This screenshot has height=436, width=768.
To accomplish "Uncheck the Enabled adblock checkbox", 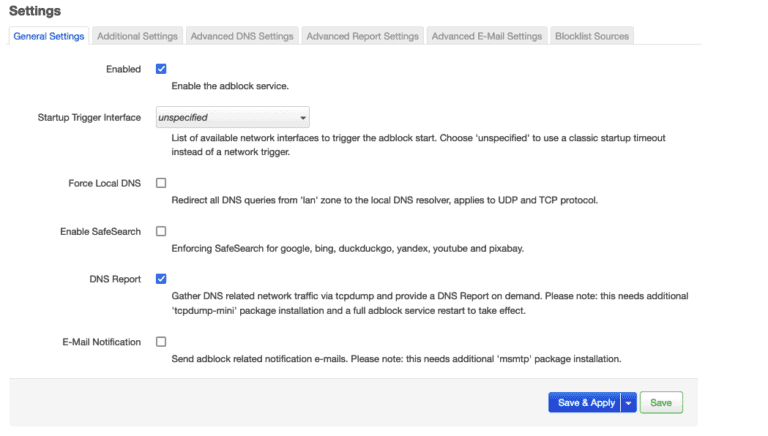I will tap(161, 69).
